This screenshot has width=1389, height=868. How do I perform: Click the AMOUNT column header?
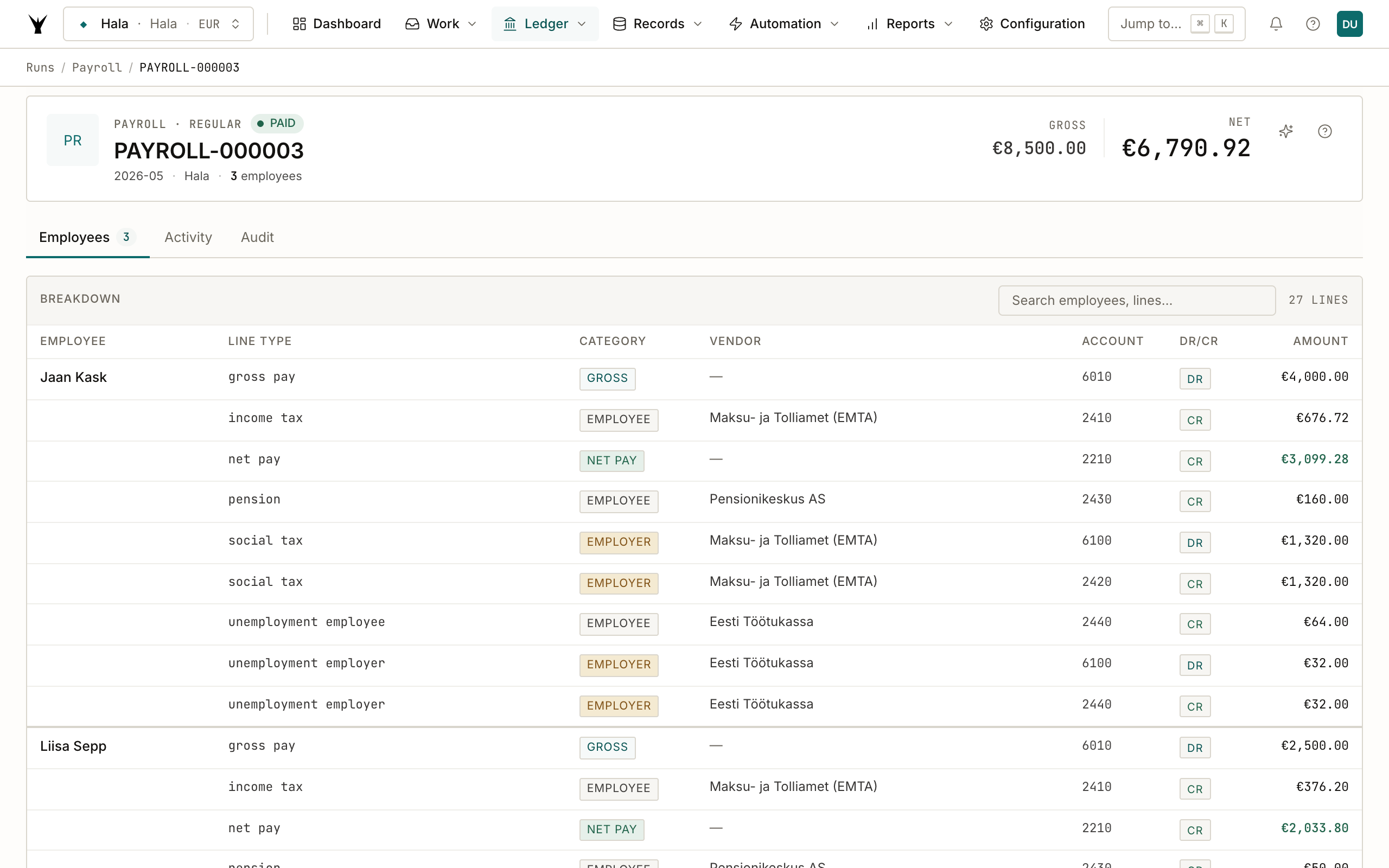1320,341
